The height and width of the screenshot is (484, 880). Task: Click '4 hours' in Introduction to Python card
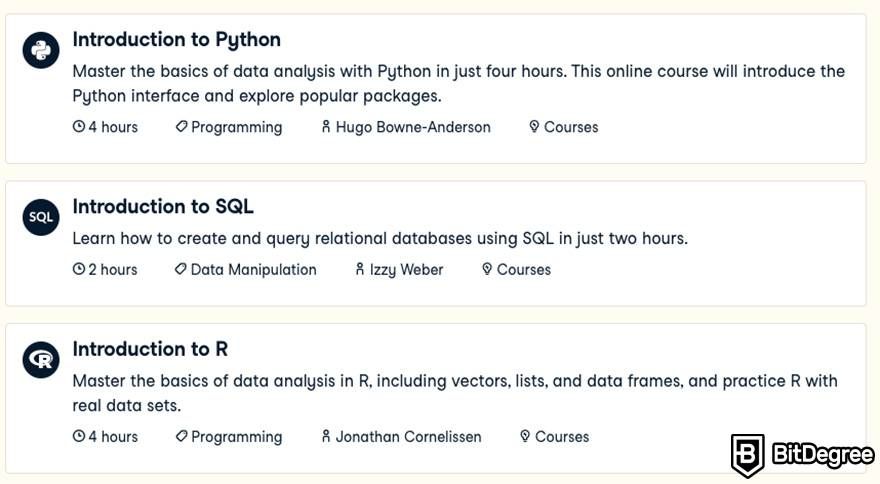pyautogui.click(x=113, y=127)
